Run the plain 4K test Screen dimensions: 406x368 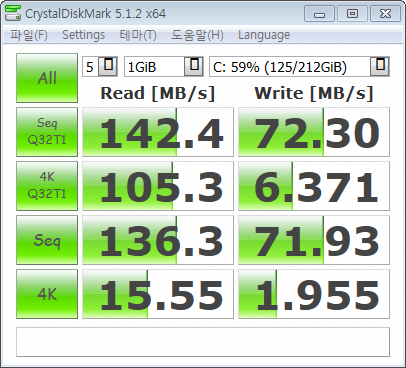click(x=47, y=294)
